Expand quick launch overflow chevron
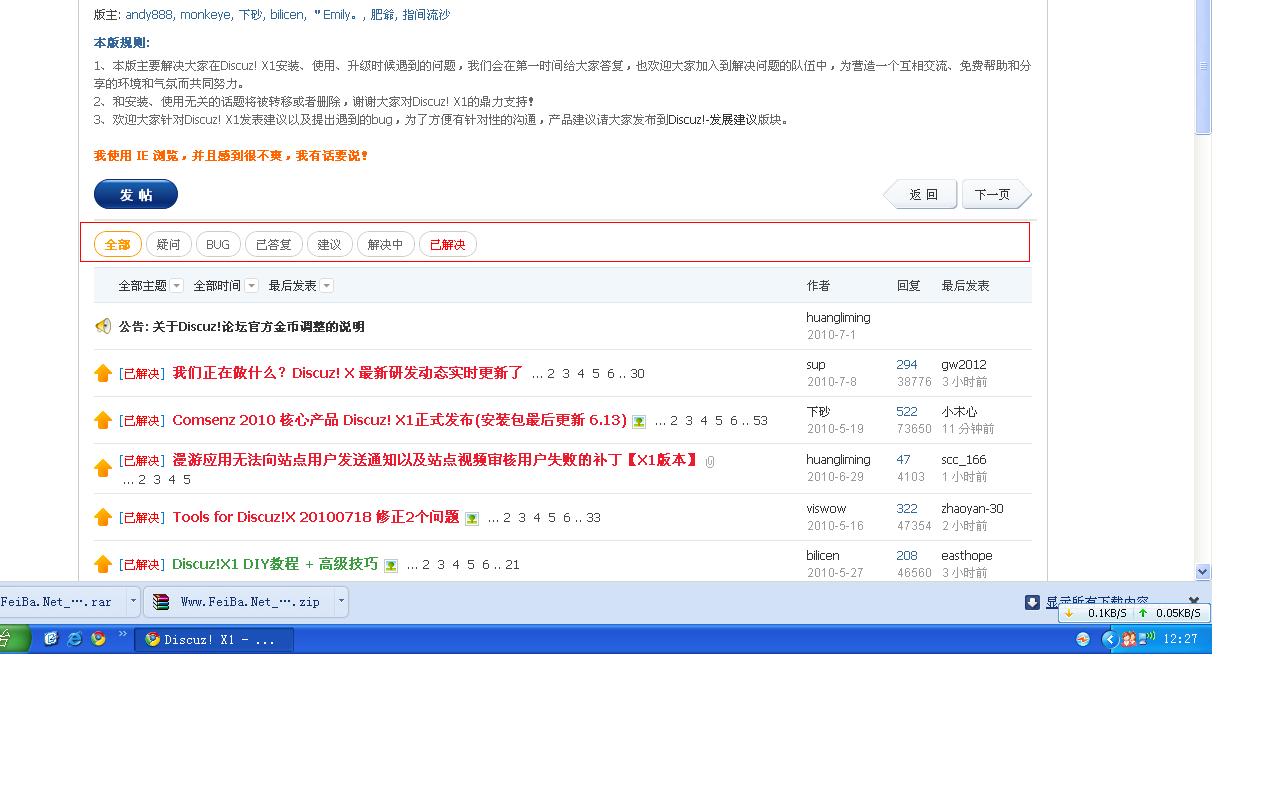Image resolution: width=1280 pixels, height=800 pixels. tap(123, 634)
